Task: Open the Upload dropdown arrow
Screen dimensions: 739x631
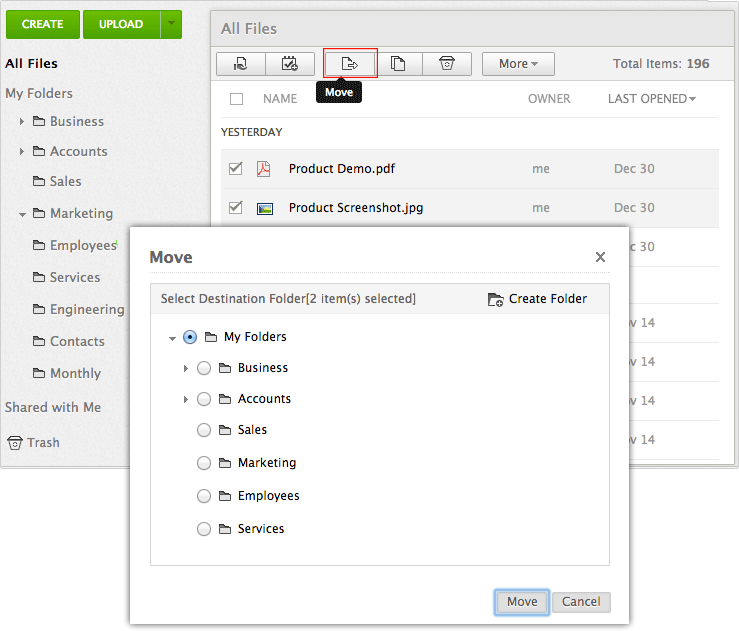Action: [172, 24]
